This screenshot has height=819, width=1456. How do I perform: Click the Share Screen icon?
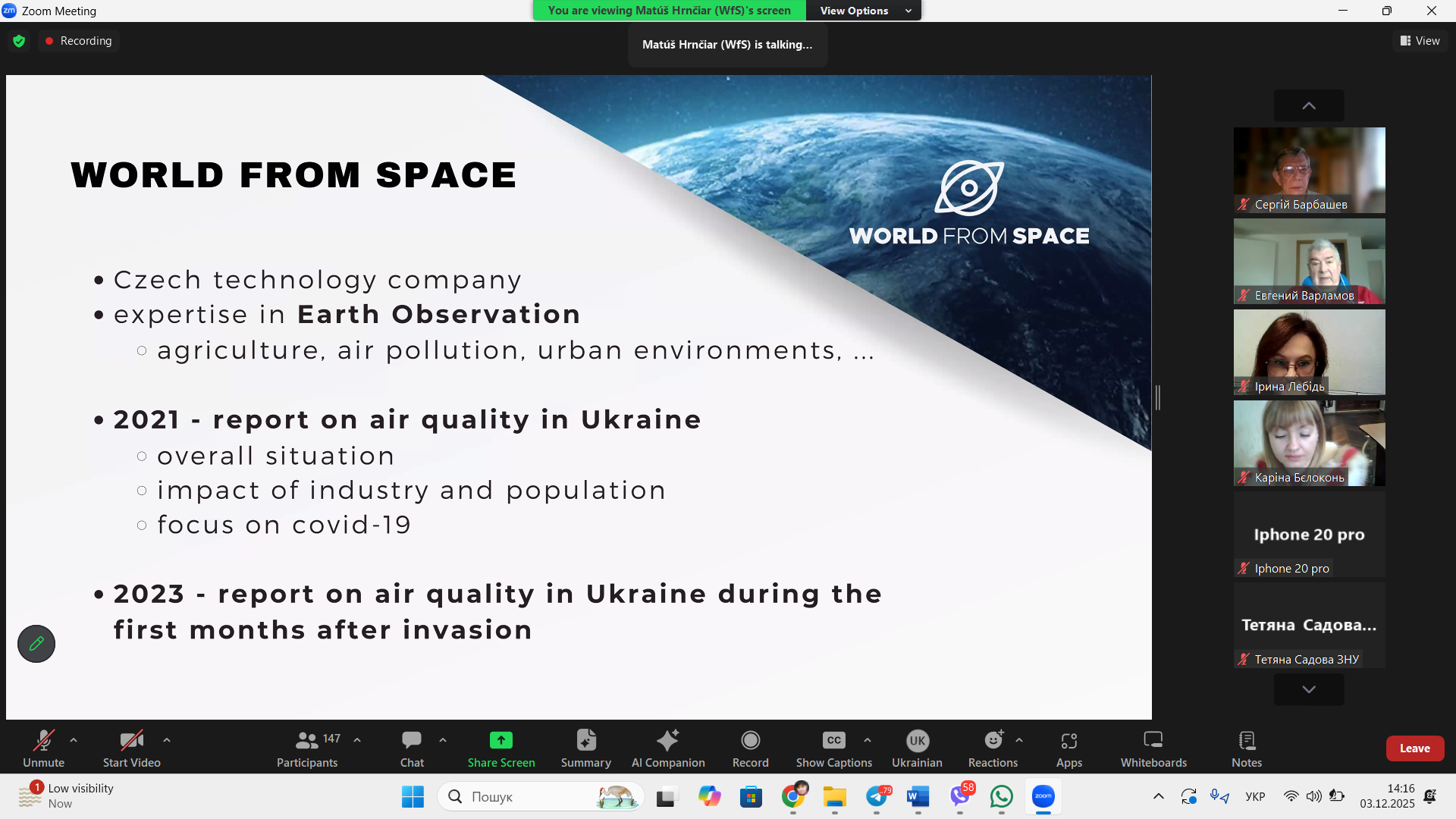click(x=501, y=740)
